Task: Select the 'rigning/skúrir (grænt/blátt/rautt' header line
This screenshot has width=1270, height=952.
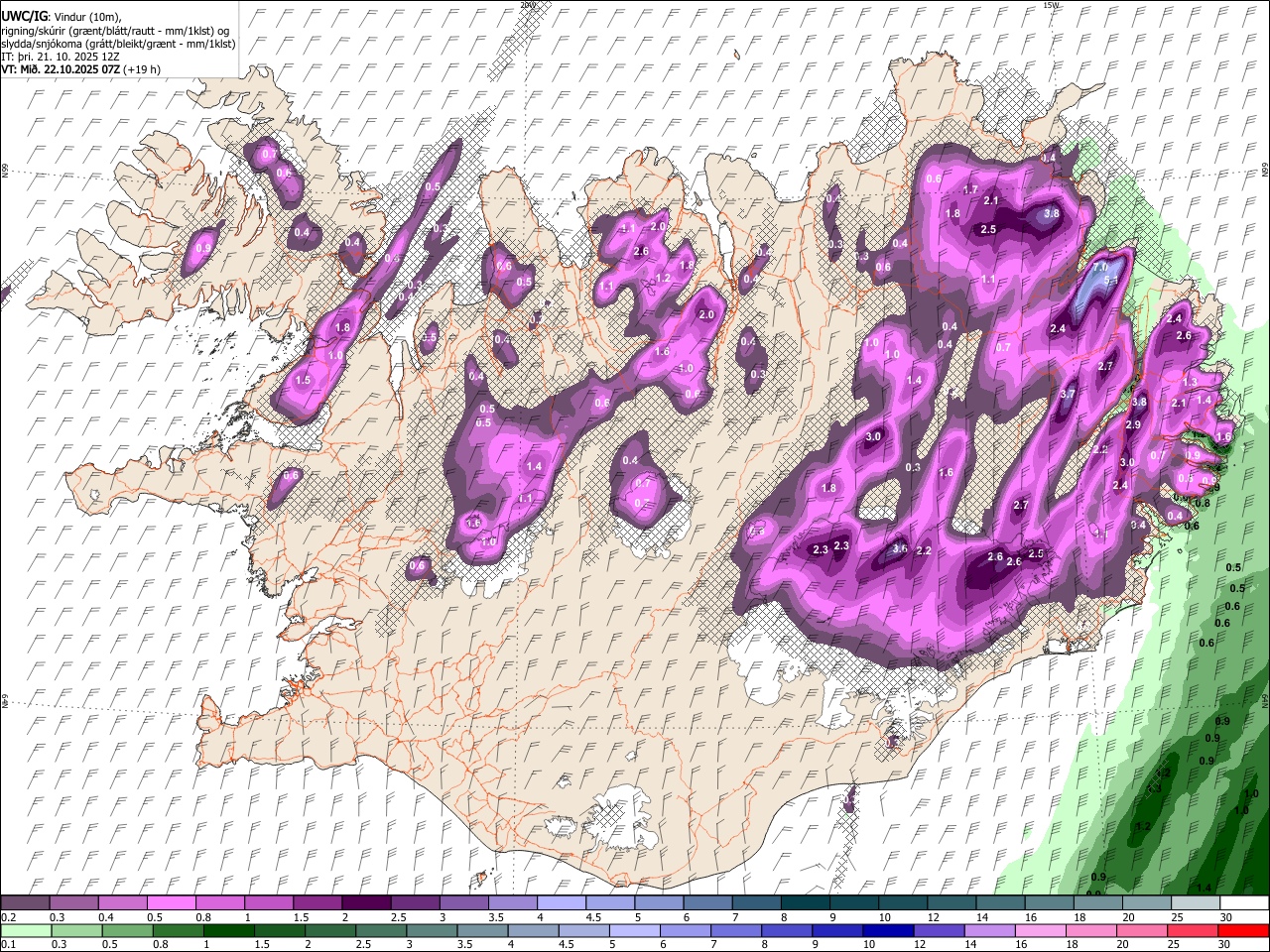Action: click(117, 30)
